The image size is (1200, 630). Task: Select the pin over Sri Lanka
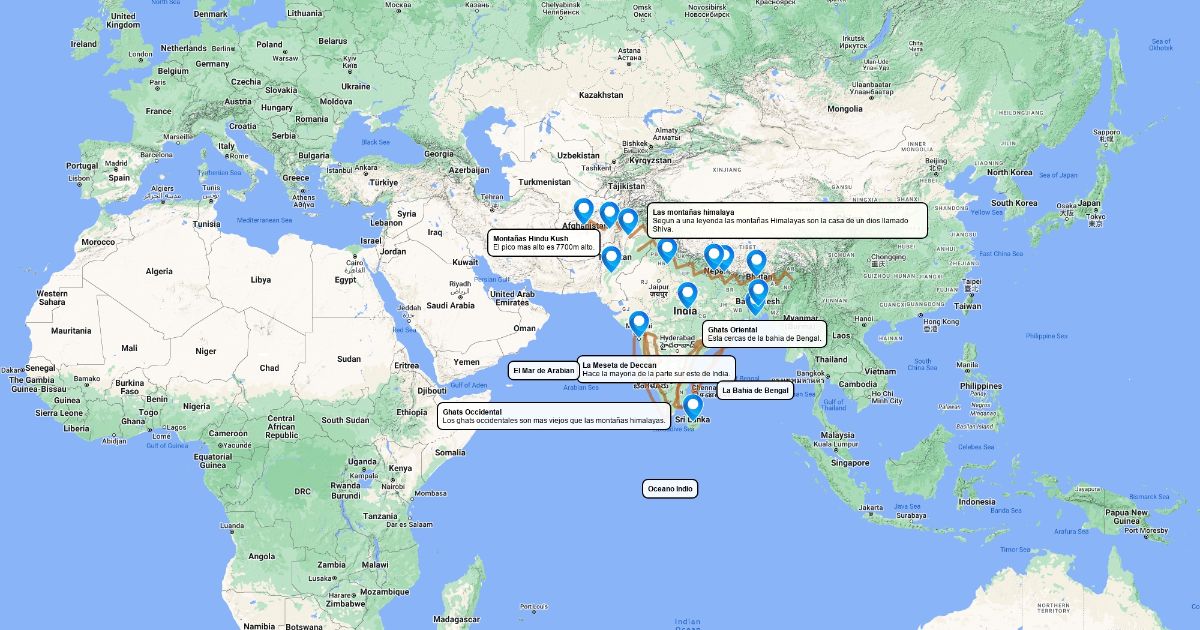pos(692,407)
